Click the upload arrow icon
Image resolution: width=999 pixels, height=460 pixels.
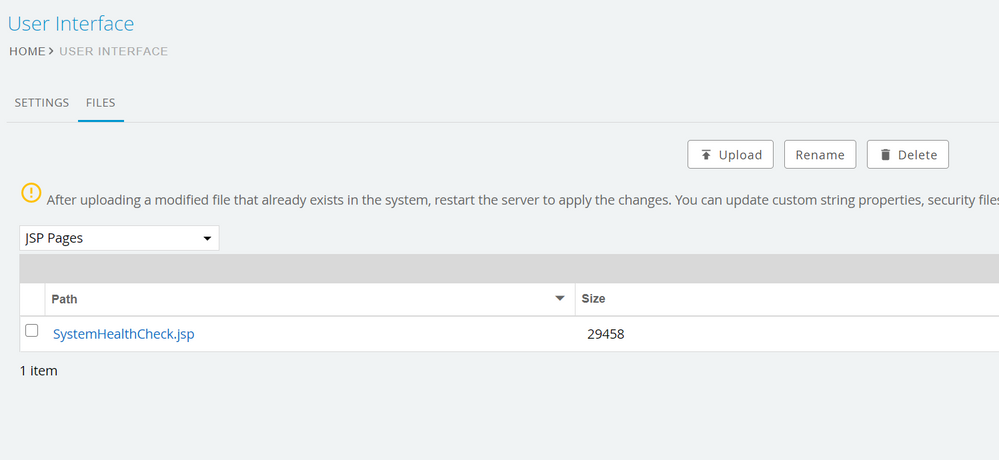pyautogui.click(x=706, y=155)
